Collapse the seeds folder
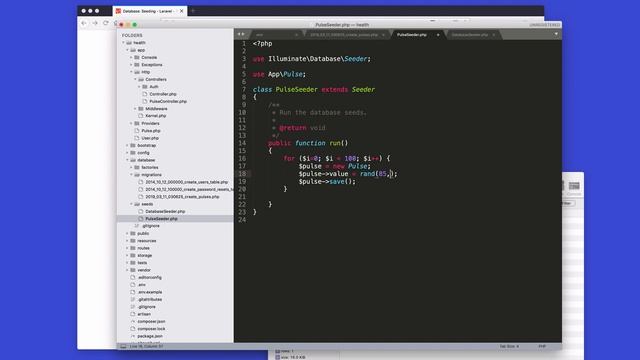Screen dimensions: 640x360 tap(131, 204)
